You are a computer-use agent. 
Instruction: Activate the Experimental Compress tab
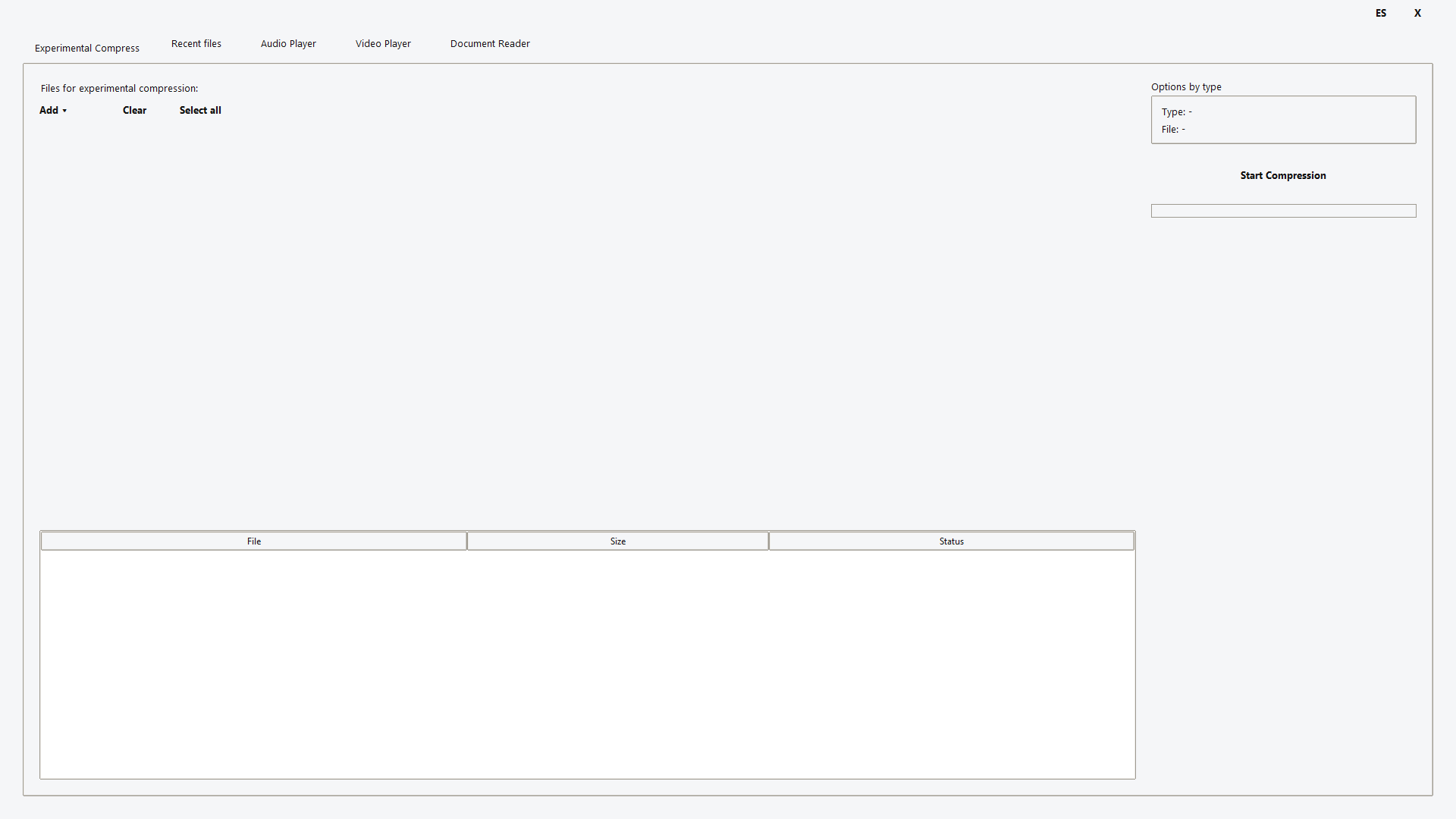point(87,48)
